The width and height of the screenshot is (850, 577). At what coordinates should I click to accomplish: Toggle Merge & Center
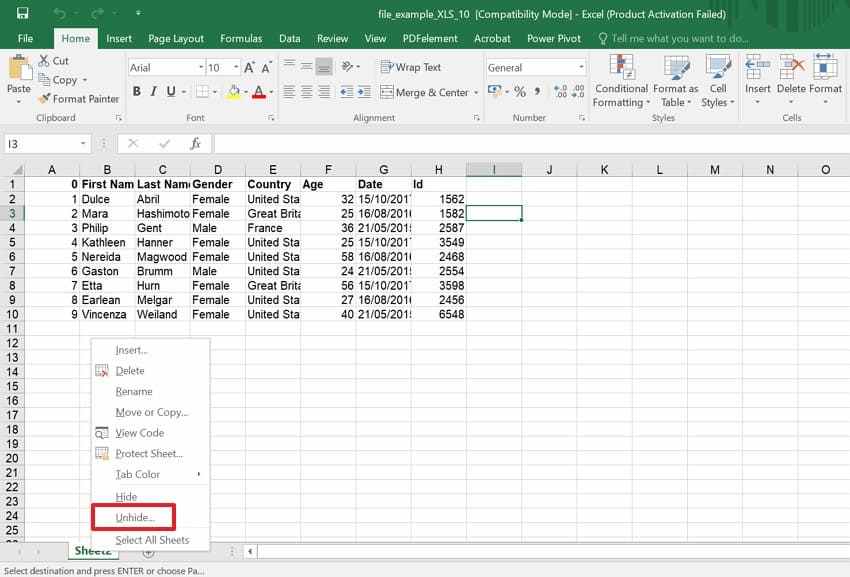click(x=424, y=92)
